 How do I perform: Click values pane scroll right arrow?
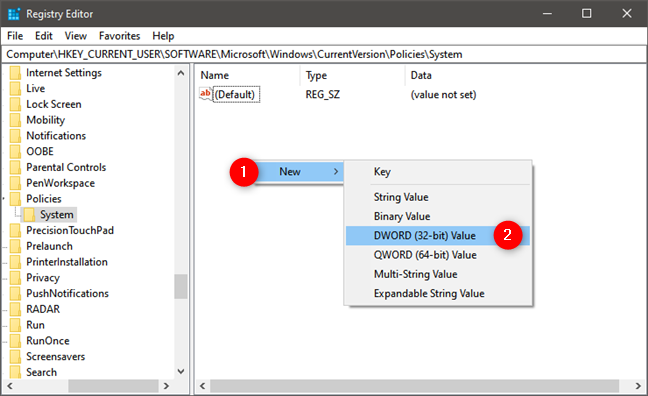pos(638,386)
